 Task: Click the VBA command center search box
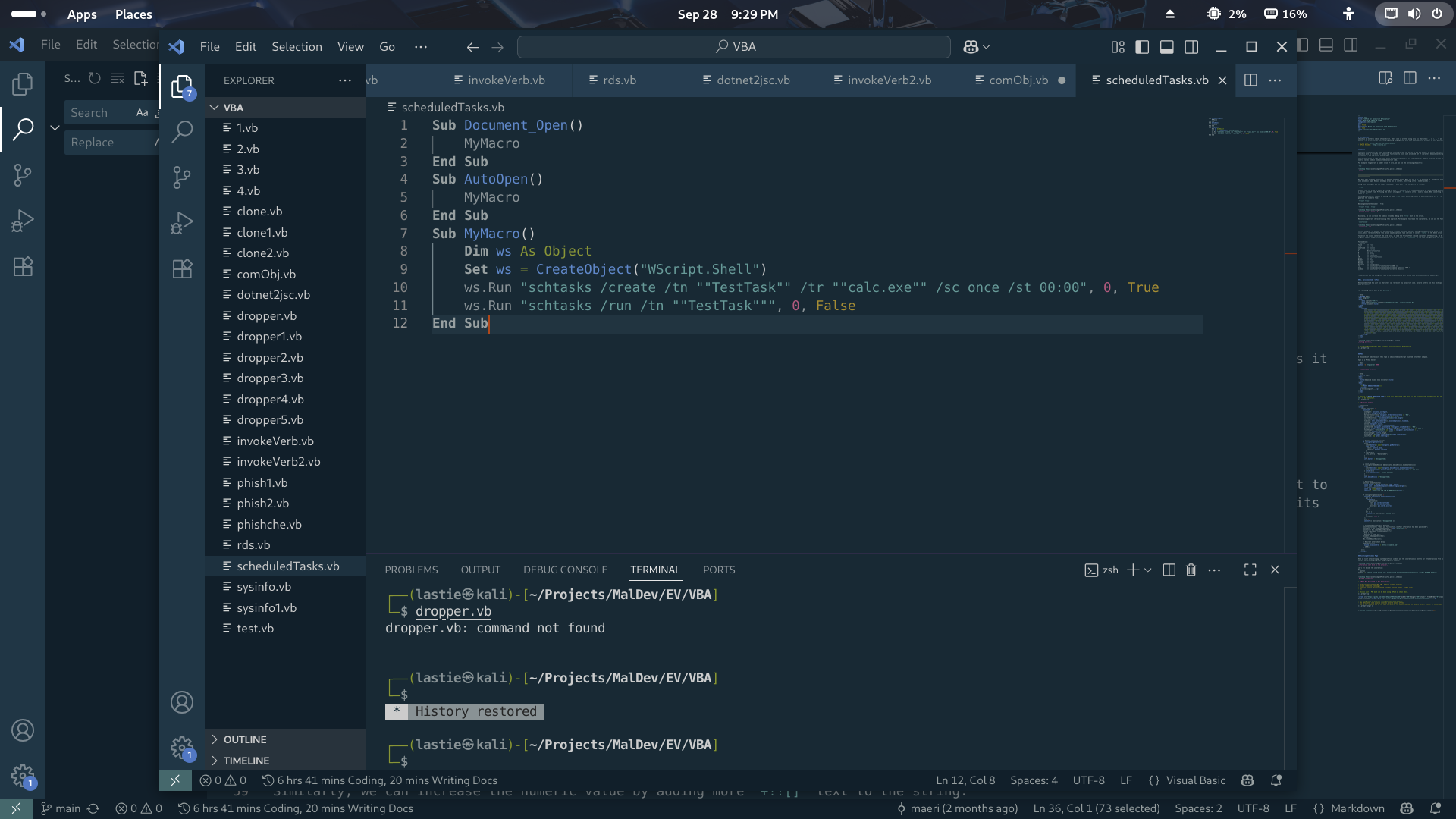[733, 47]
